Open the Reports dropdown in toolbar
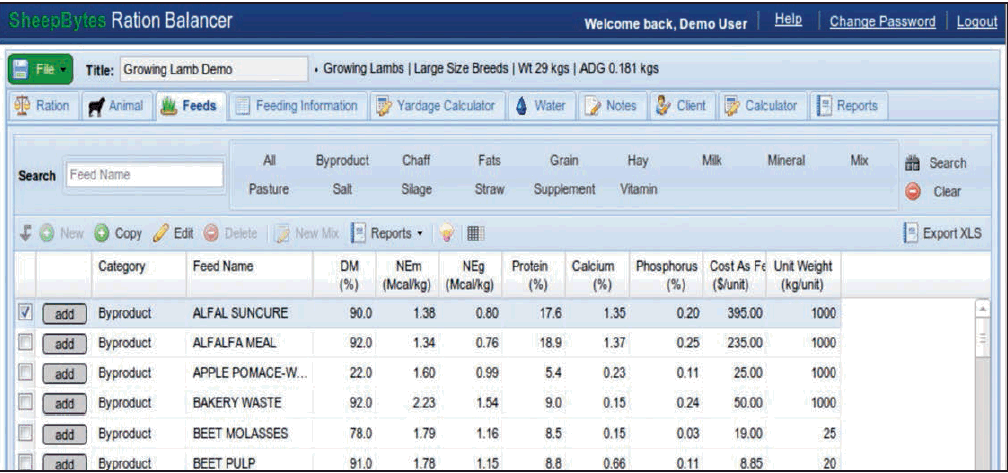Viewport: 1008px width, 473px height. pos(386,233)
